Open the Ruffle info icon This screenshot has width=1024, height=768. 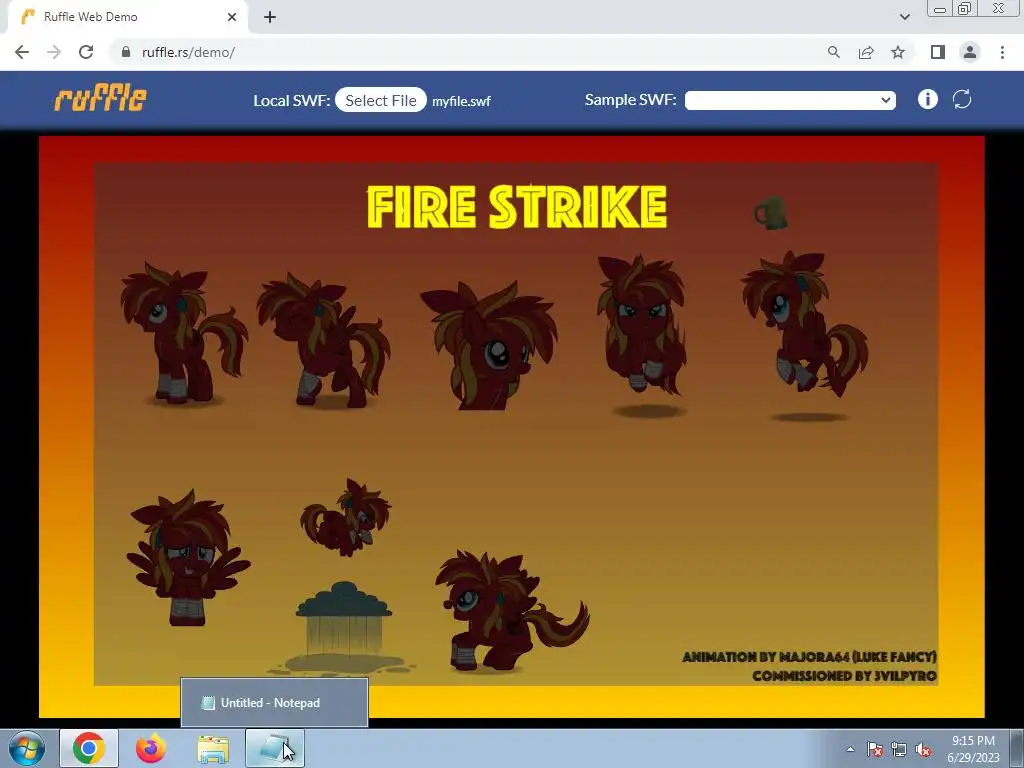point(927,99)
